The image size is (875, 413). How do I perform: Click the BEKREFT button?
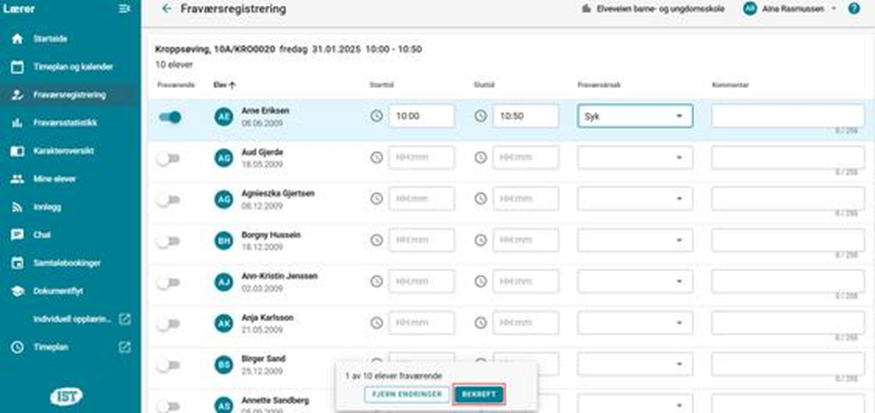click(478, 395)
